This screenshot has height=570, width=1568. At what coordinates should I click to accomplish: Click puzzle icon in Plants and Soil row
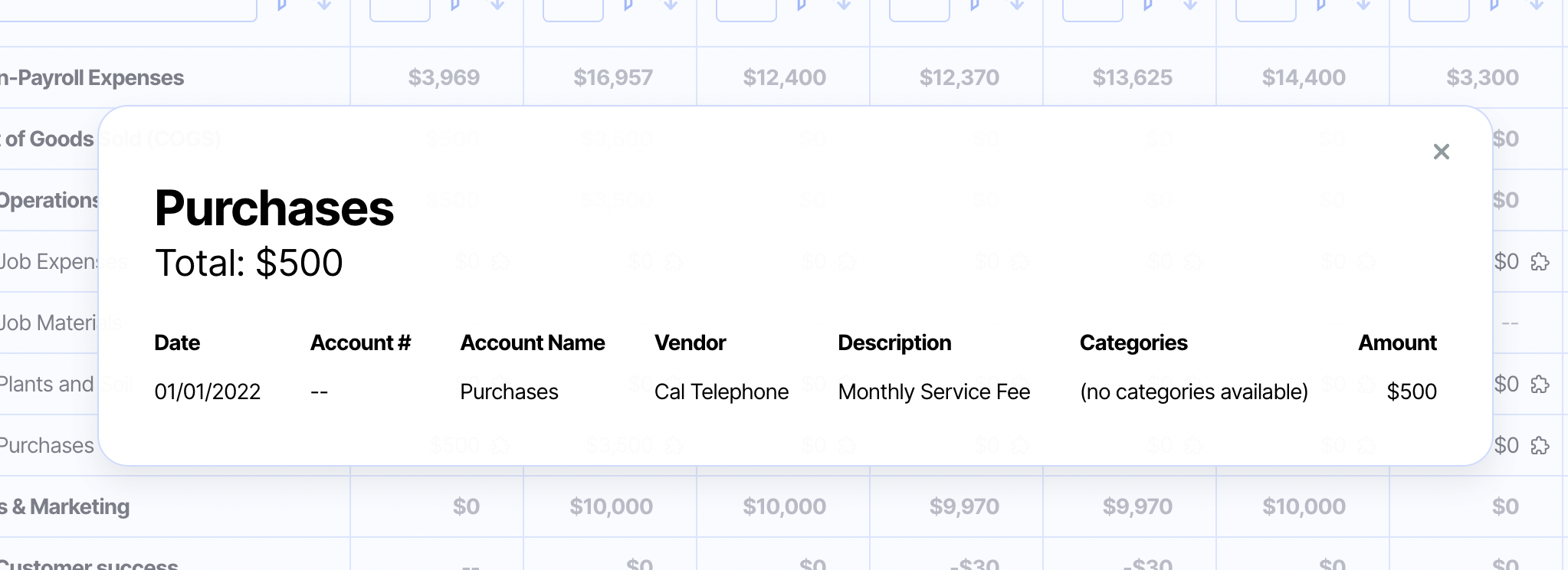(1540, 385)
